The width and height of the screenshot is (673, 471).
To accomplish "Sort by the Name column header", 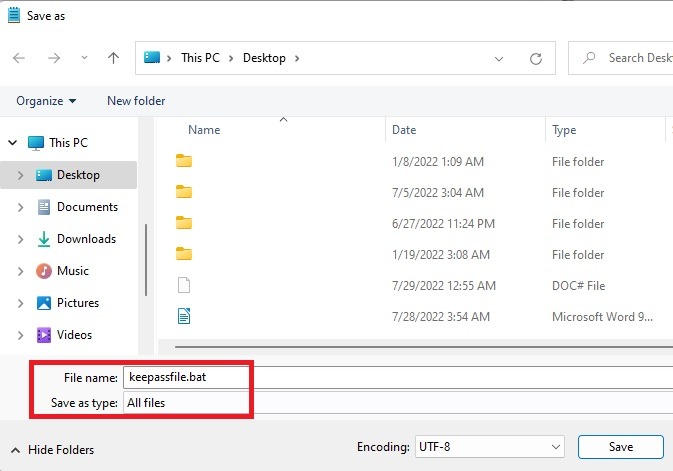I will coord(204,130).
